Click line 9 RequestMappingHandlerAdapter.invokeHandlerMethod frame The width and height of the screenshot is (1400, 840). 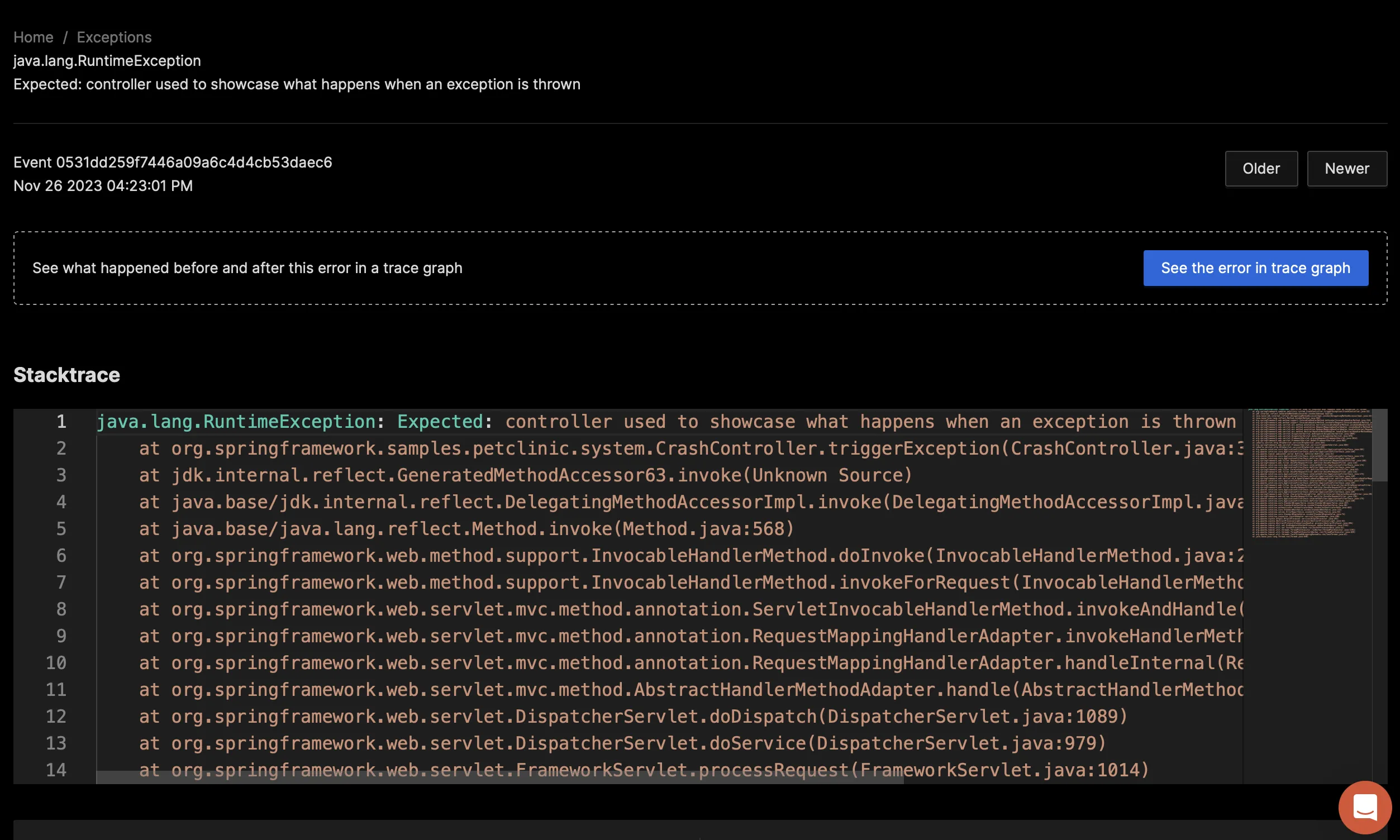[691, 636]
